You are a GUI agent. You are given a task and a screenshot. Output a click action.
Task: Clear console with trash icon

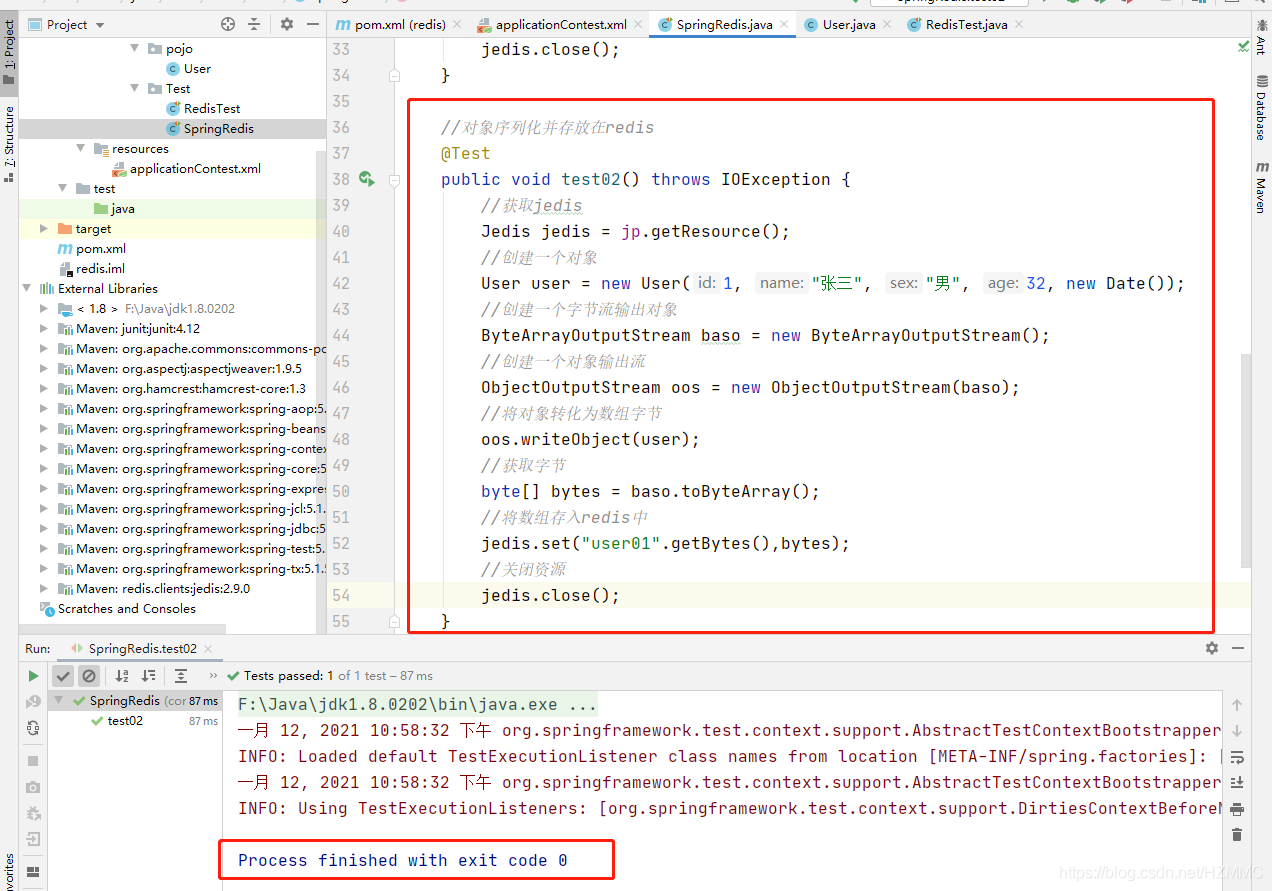coord(1237,835)
